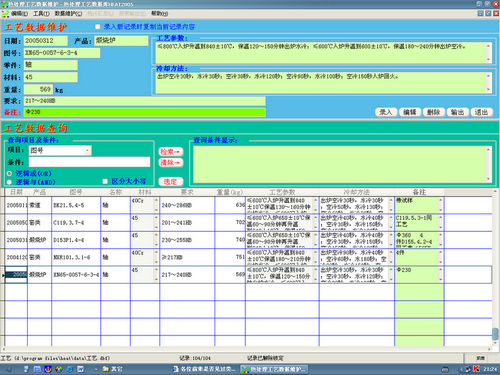Image resolution: width=500 pixels, height=375 pixels.
Task: Click the 录入 button
Action: 386,112
